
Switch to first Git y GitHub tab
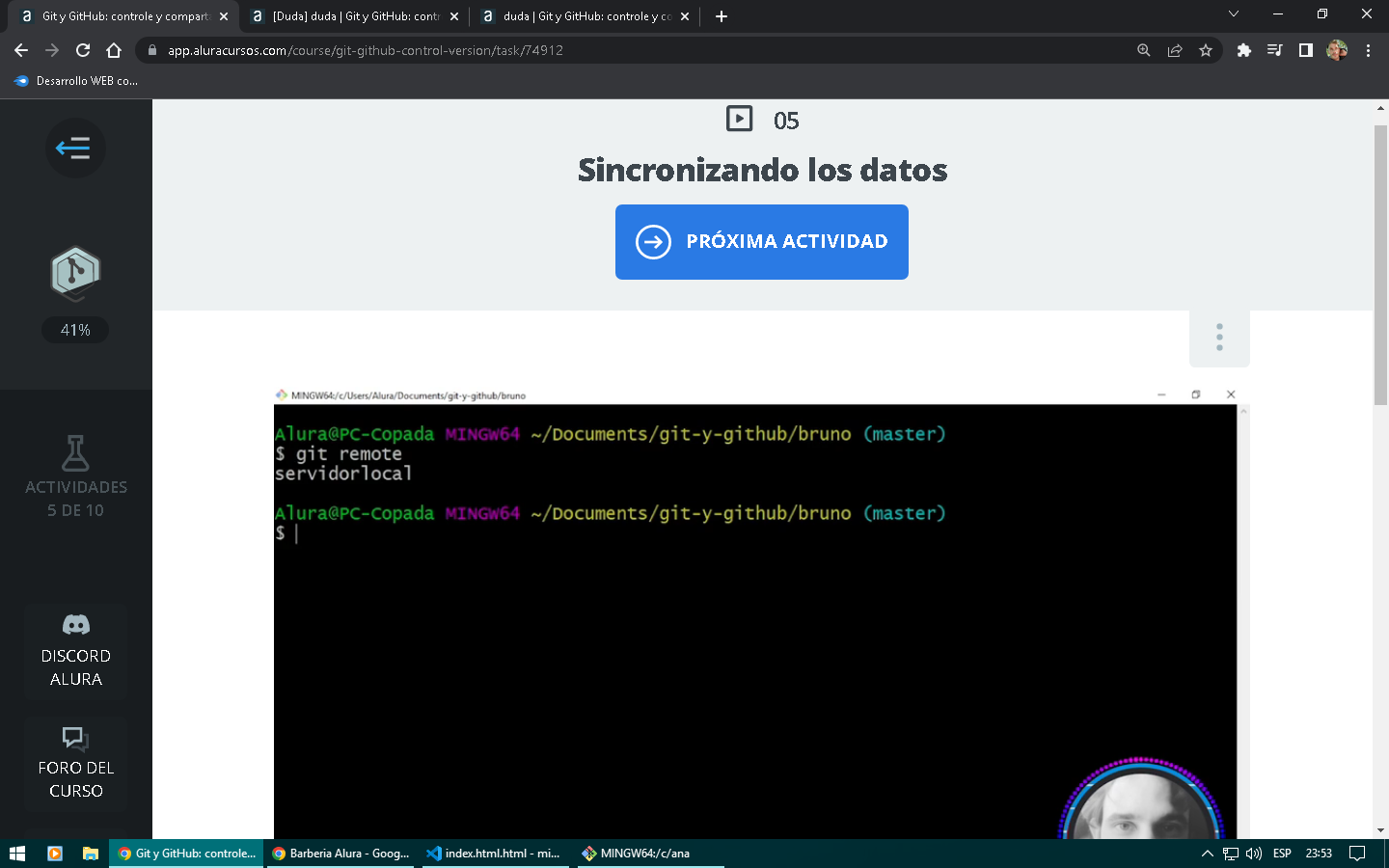[123, 16]
